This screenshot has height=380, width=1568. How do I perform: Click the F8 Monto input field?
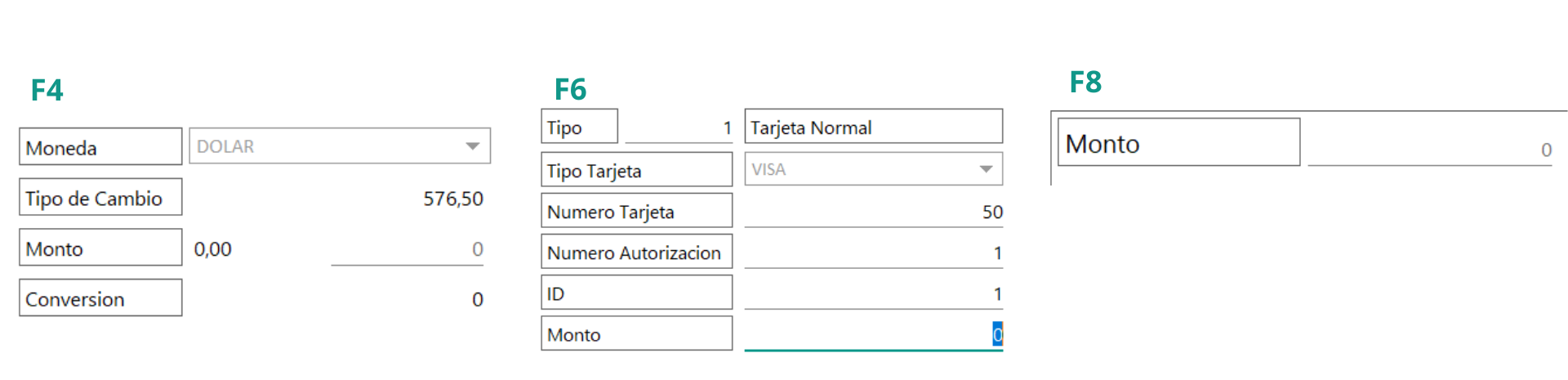[x=1428, y=150]
